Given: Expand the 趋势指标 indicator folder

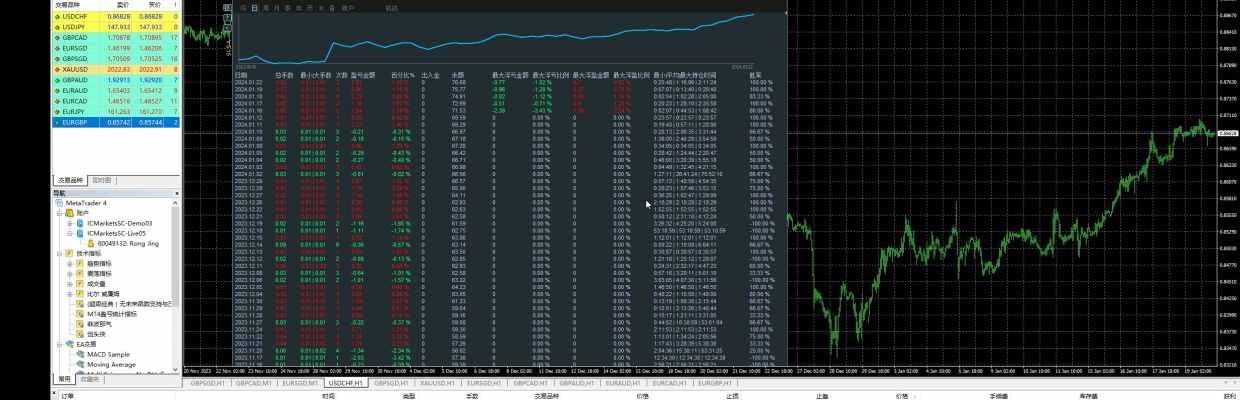Looking at the screenshot, I should (70, 264).
